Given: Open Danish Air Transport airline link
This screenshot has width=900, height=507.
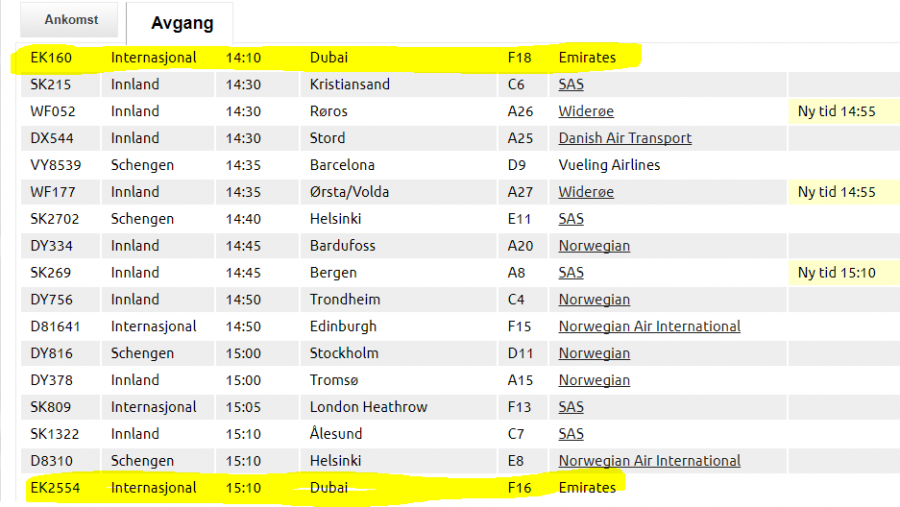Looking at the screenshot, I should pos(625,138).
